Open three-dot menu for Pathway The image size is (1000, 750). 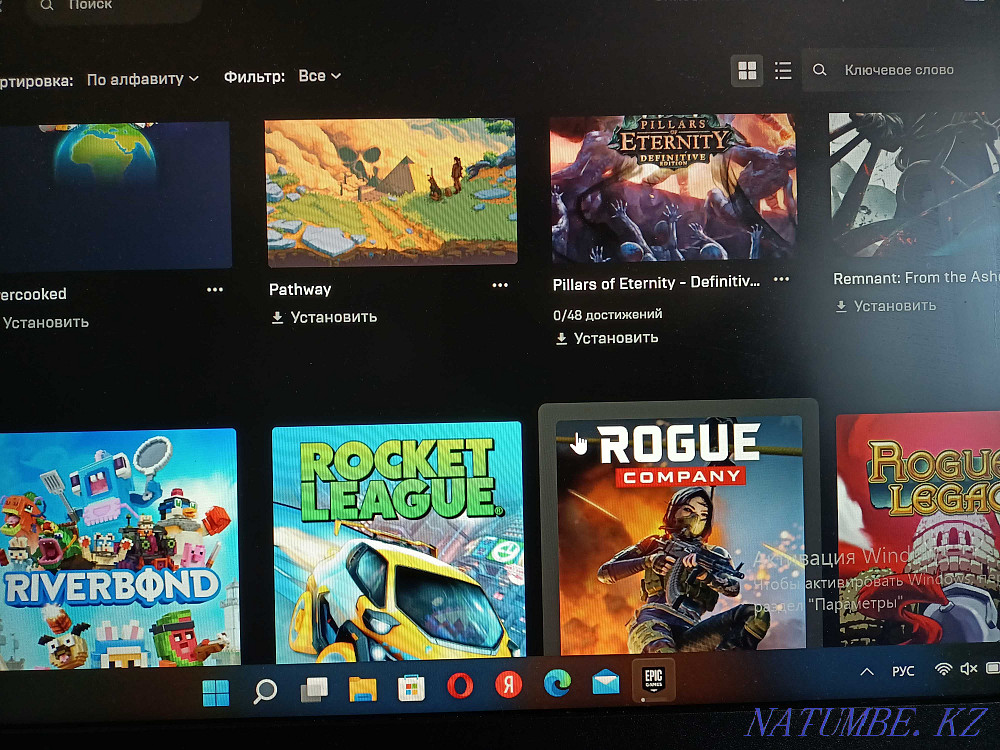[500, 286]
